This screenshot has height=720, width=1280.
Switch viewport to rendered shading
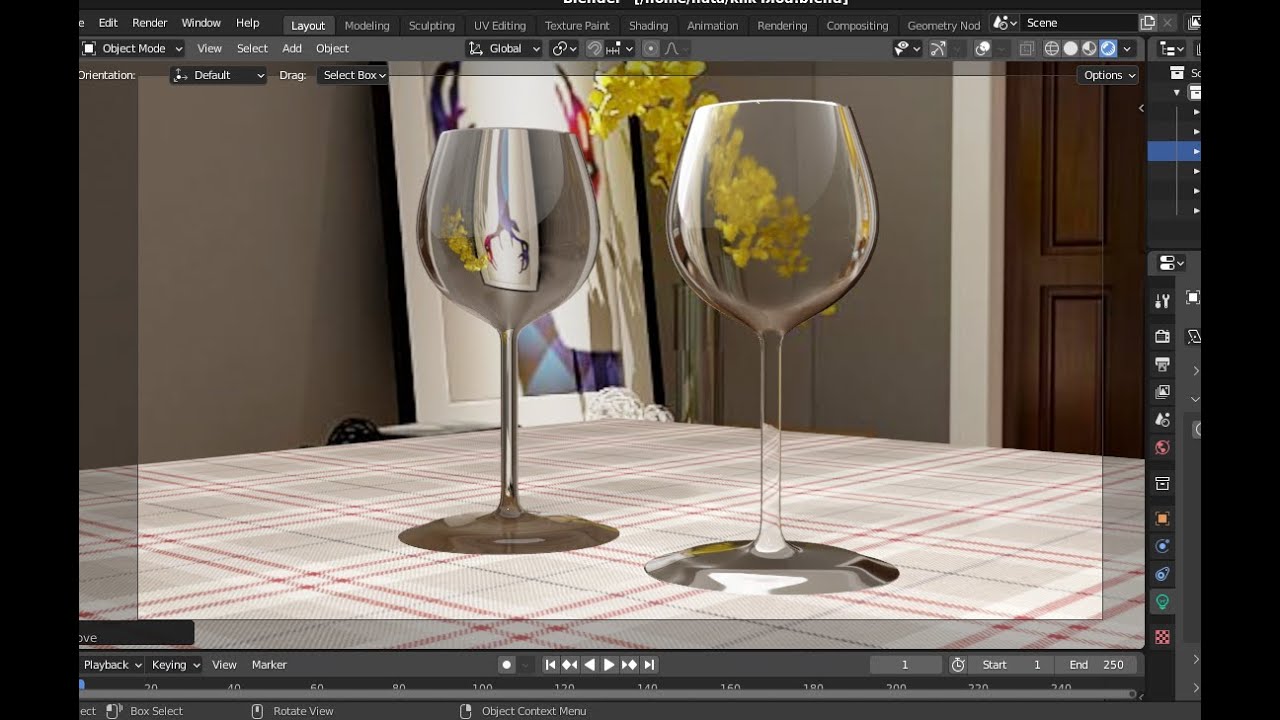click(x=1109, y=48)
